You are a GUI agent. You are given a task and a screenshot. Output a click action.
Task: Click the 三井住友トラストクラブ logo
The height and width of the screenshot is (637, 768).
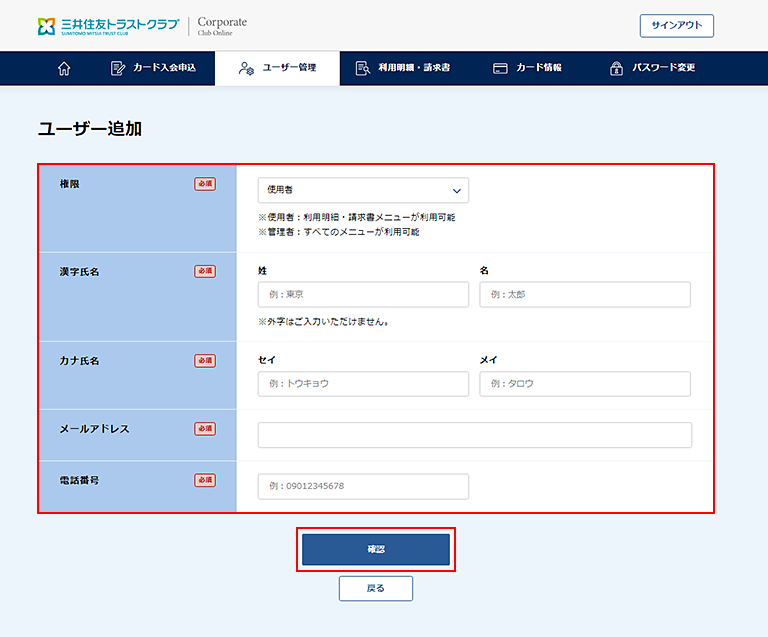coord(109,26)
